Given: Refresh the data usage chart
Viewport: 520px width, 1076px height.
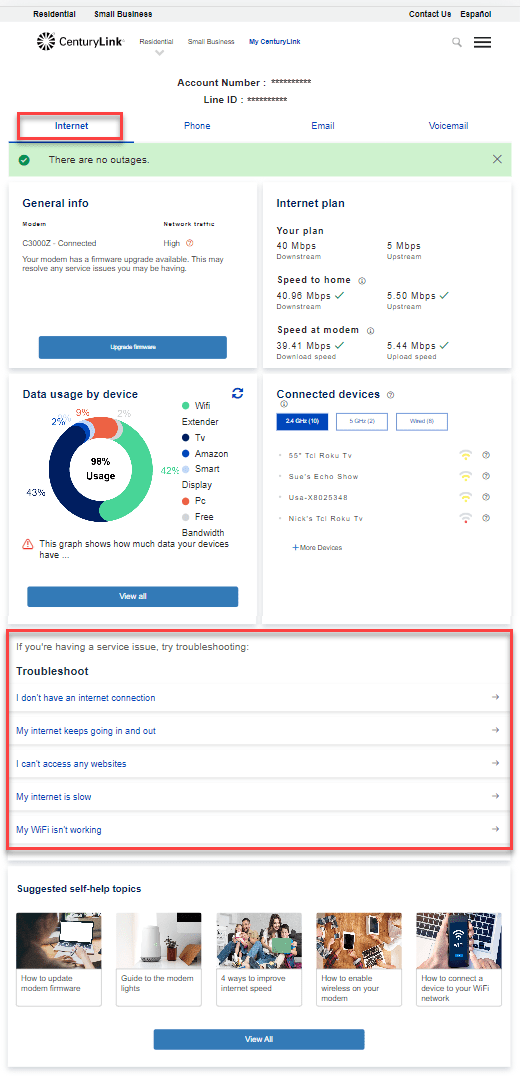Looking at the screenshot, I should 237,393.
